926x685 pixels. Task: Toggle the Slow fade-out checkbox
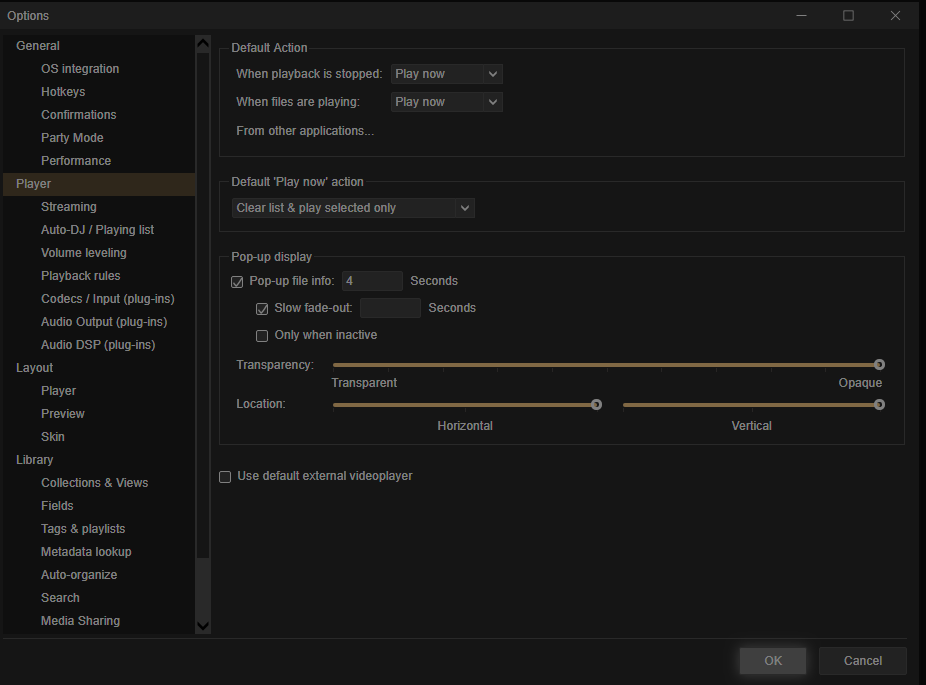(262, 309)
